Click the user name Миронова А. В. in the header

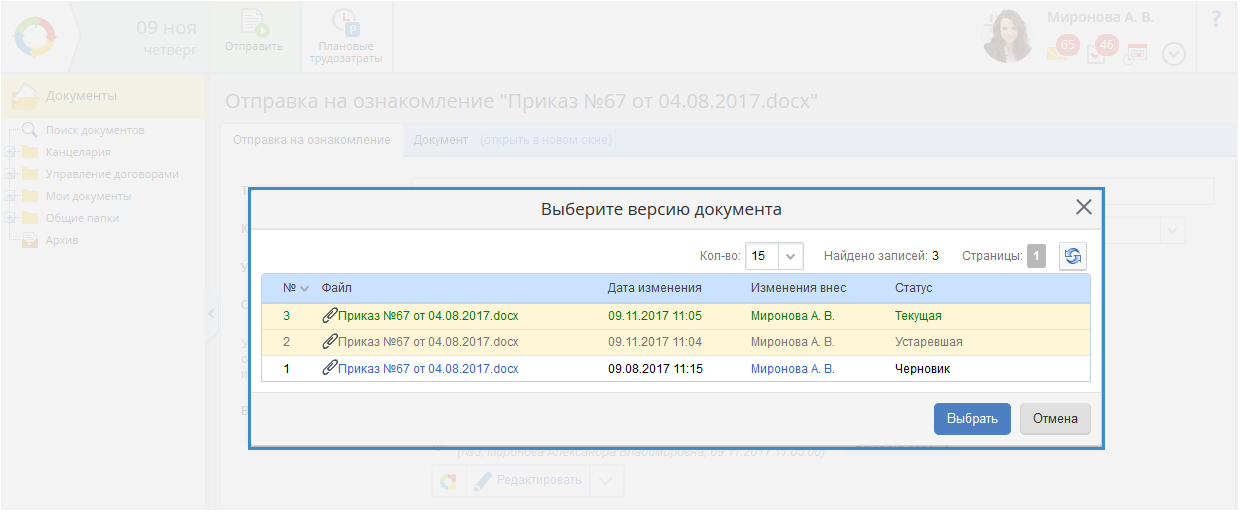(1100, 17)
